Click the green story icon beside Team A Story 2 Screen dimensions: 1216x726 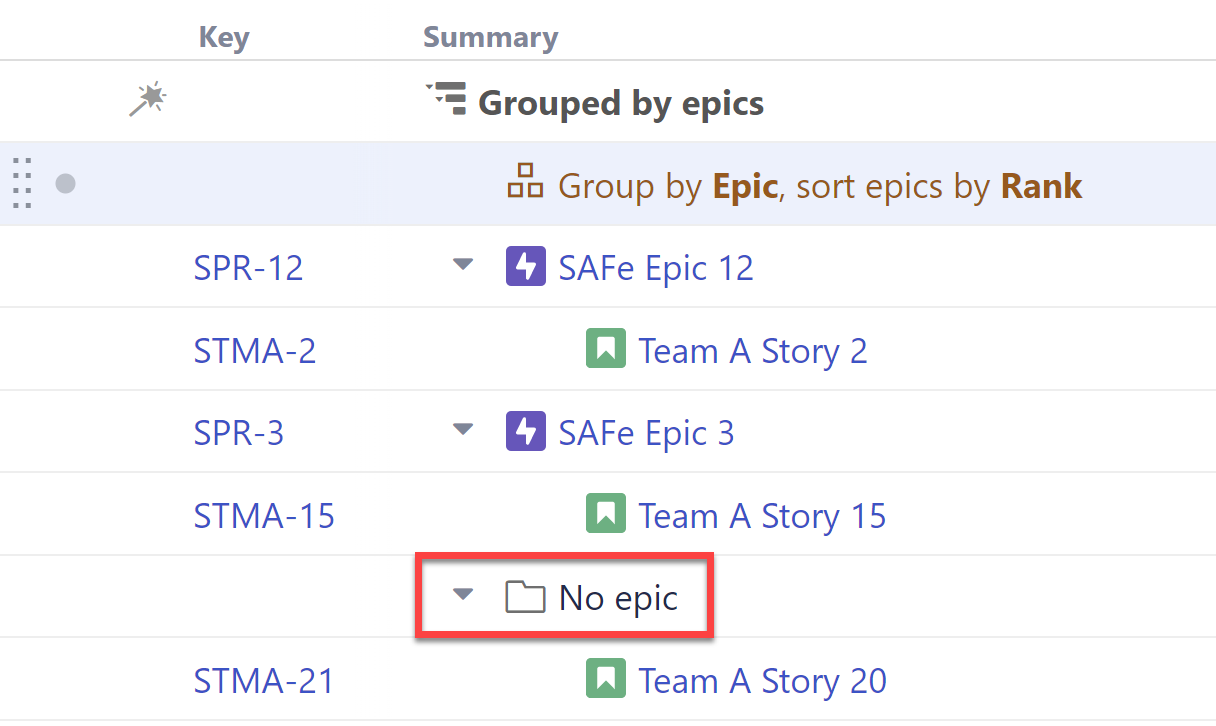[604, 349]
